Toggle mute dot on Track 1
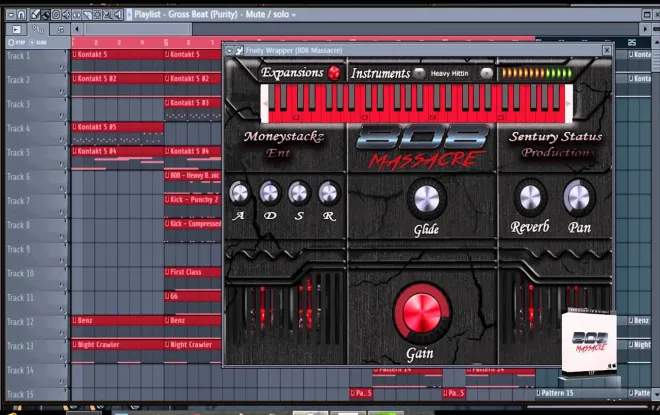This screenshot has height=415, width=660. pos(61,67)
